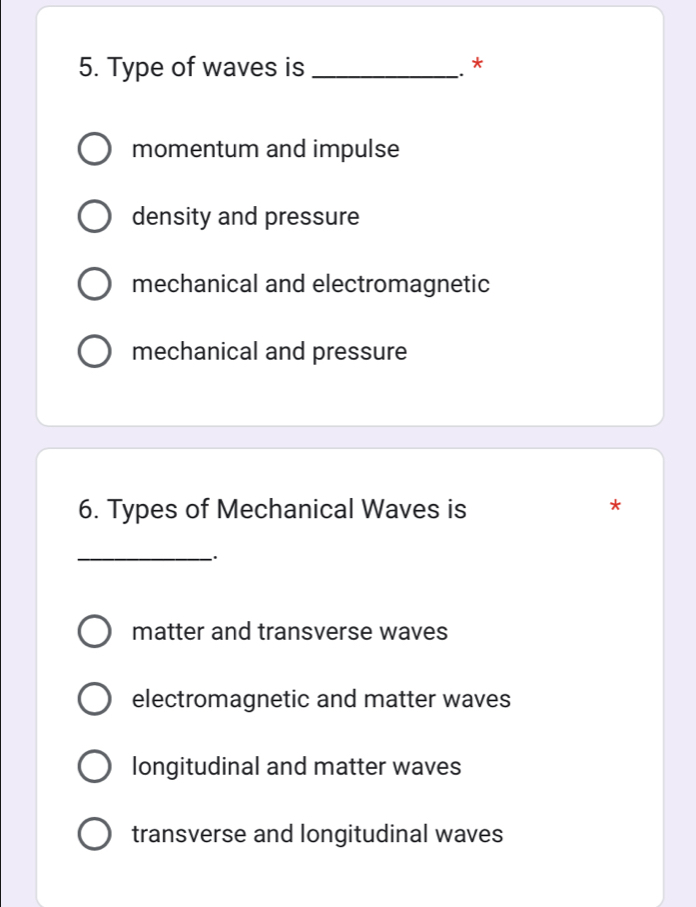Pick "matter and transverse waves" for question 6

[94, 631]
